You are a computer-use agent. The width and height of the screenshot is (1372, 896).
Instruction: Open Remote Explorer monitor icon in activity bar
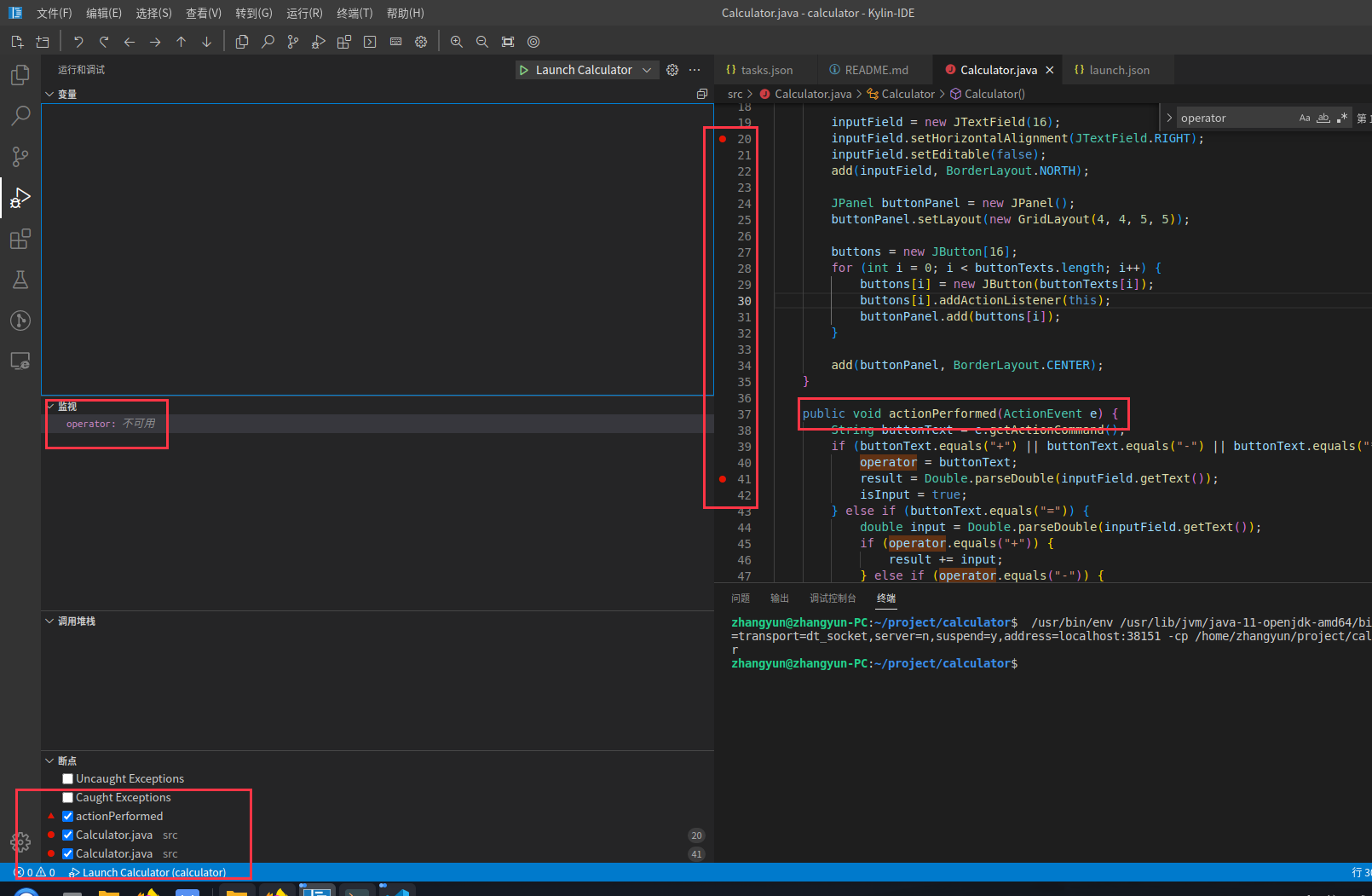[x=20, y=361]
